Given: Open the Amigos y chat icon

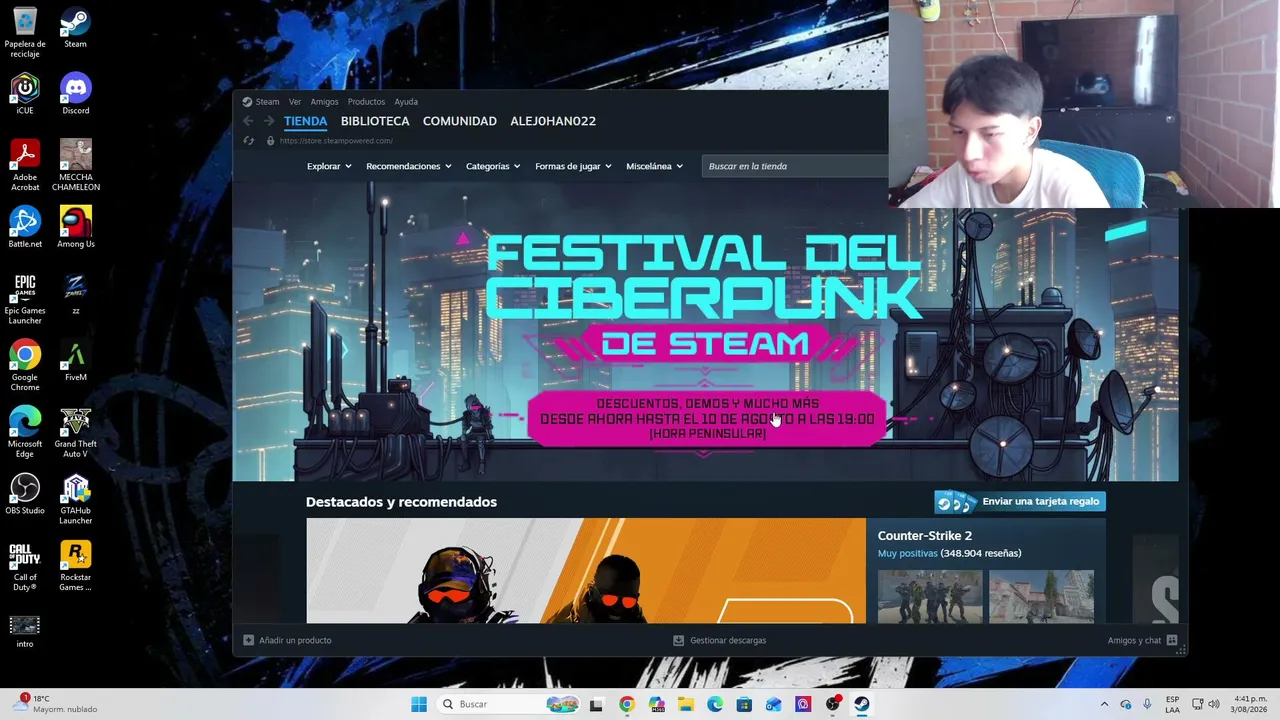Looking at the screenshot, I should pos(1172,640).
